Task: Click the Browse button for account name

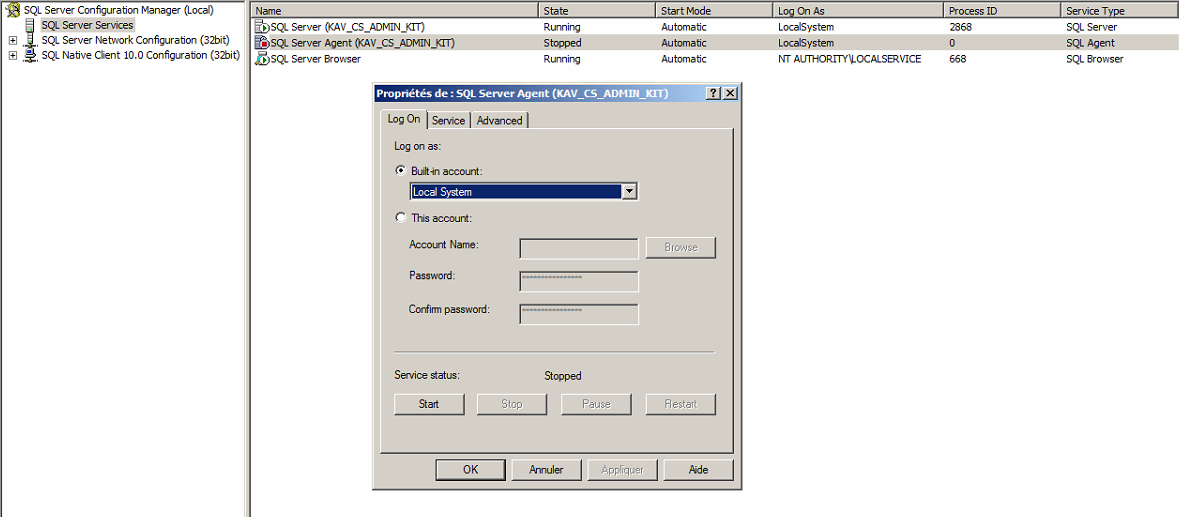Action: pos(680,248)
